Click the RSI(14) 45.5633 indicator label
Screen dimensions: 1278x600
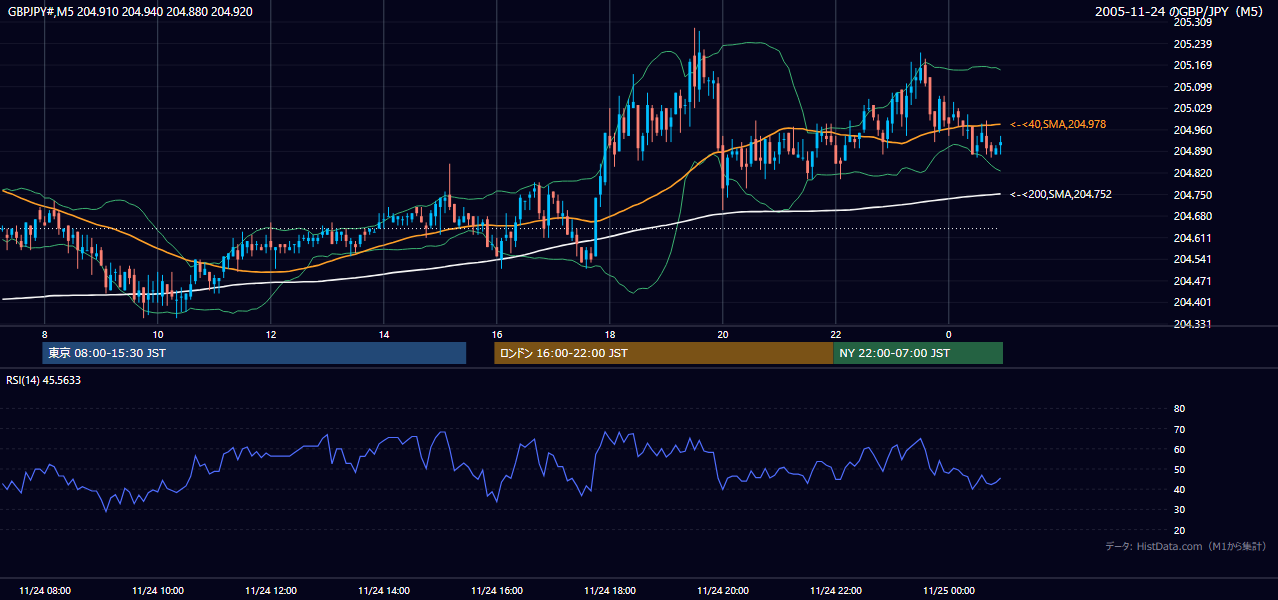click(x=44, y=380)
